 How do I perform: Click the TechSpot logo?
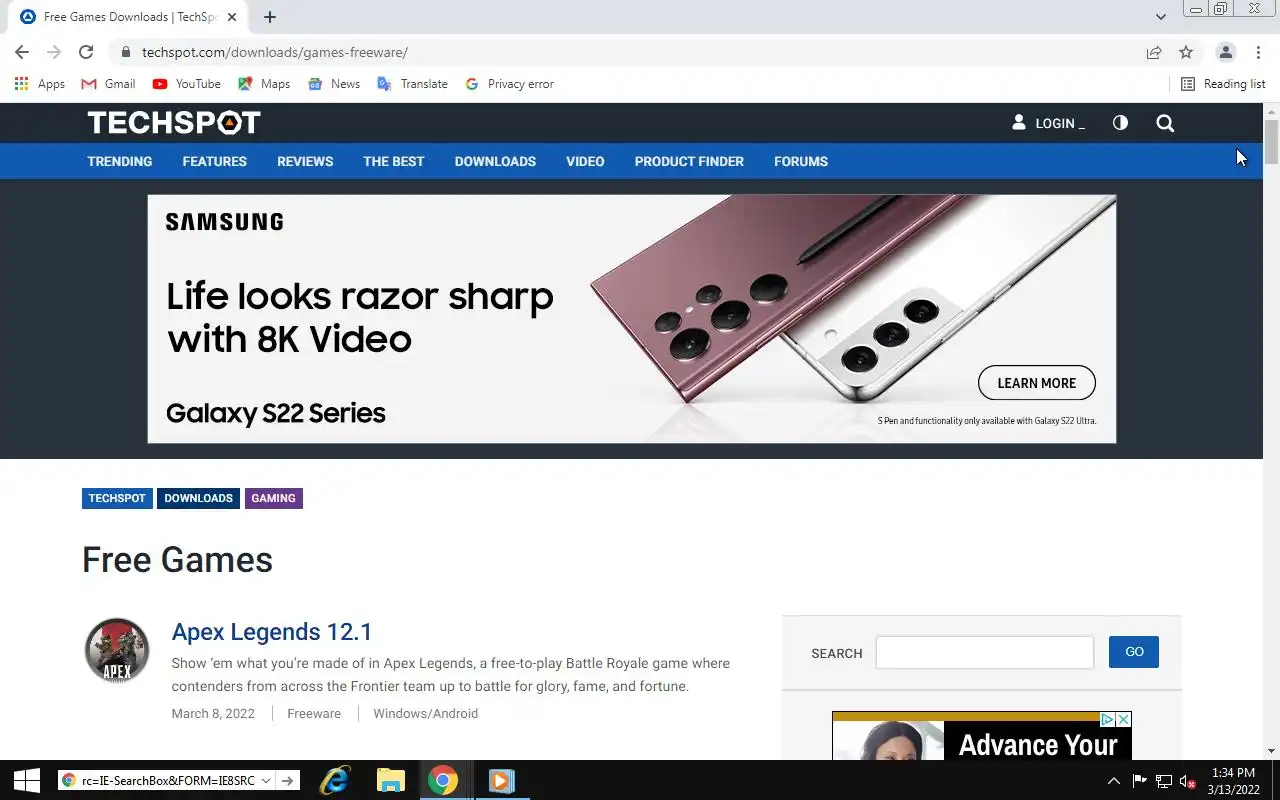(174, 123)
